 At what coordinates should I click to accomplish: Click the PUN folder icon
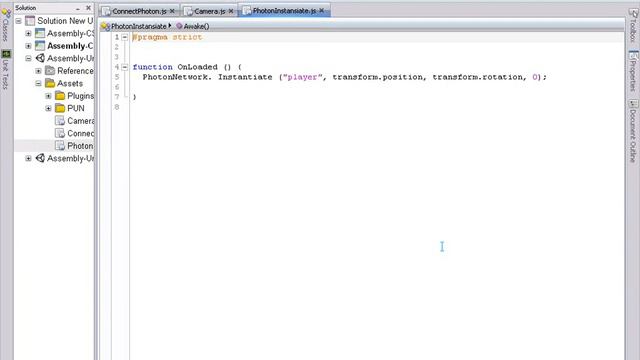[x=60, y=108]
